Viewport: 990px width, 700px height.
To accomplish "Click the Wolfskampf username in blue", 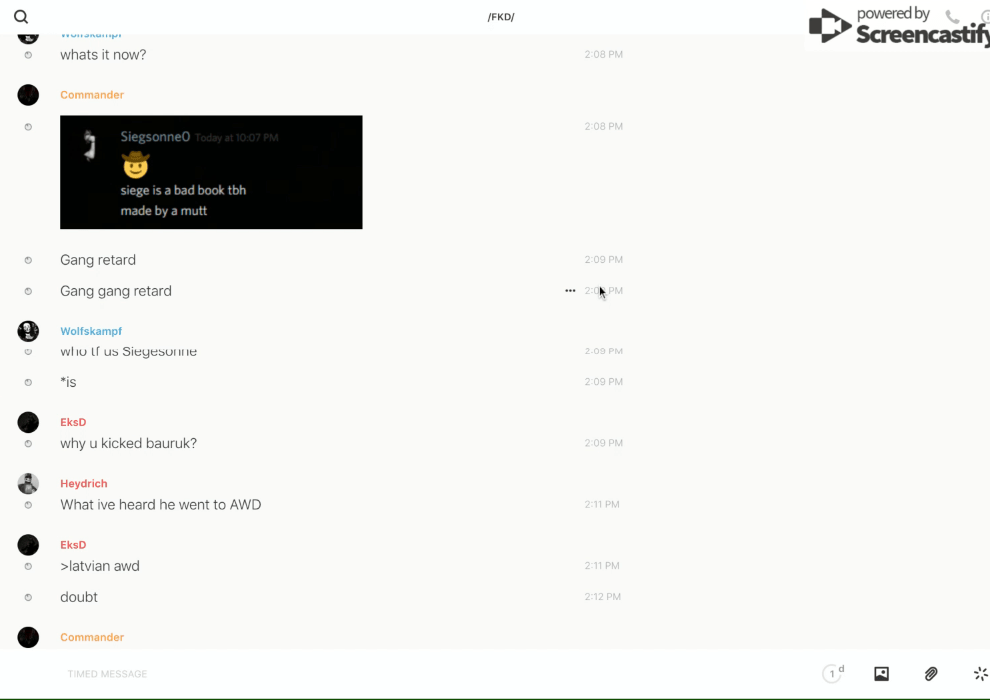I will 91,331.
